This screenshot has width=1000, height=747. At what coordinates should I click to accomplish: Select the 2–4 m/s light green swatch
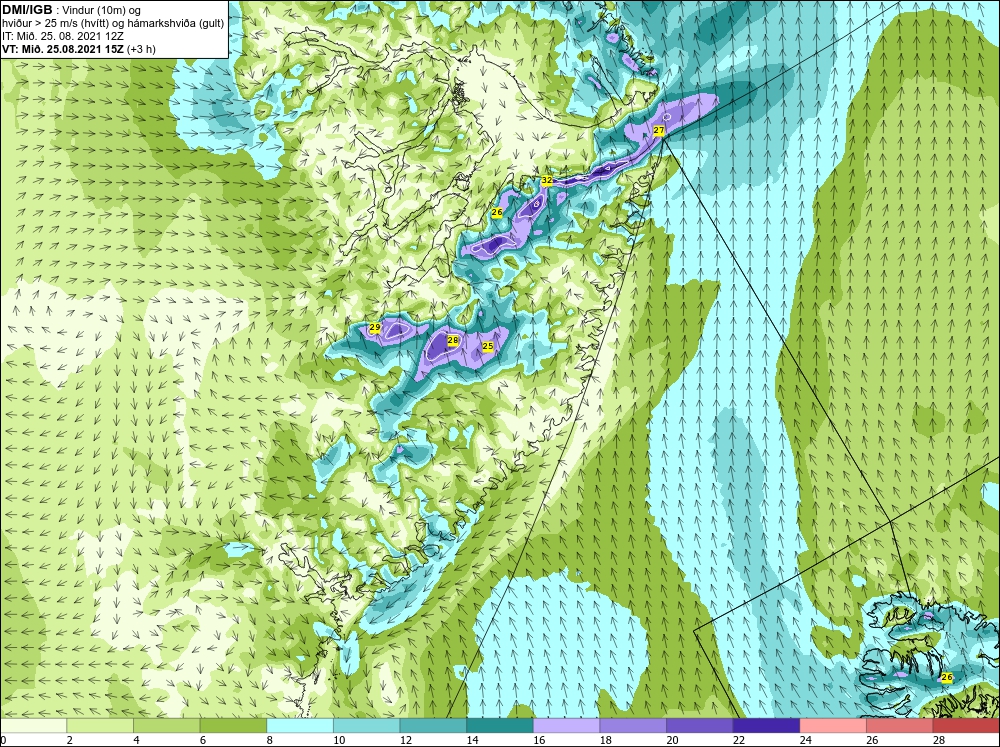coord(99,726)
